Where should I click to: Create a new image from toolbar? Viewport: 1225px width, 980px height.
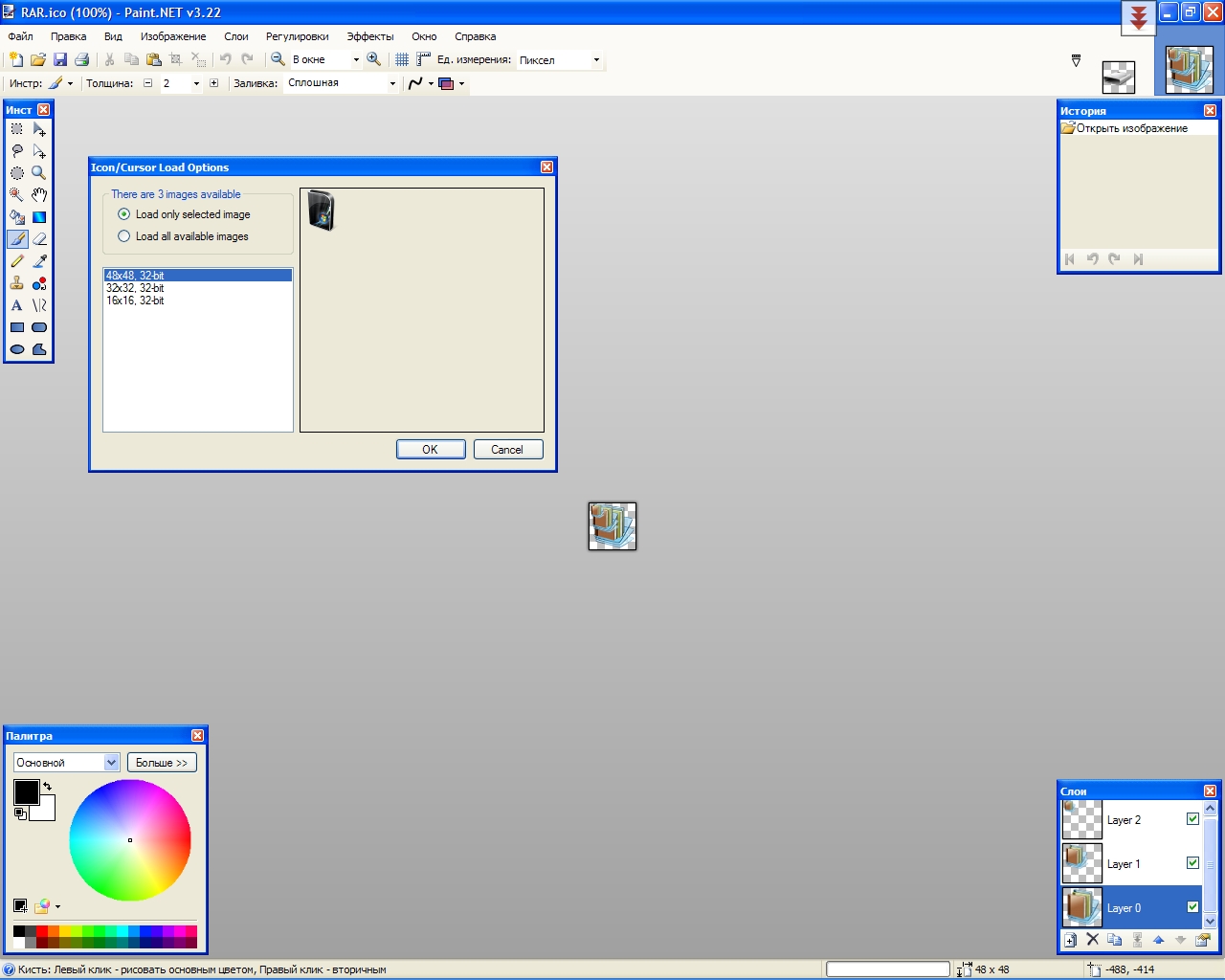[16, 59]
